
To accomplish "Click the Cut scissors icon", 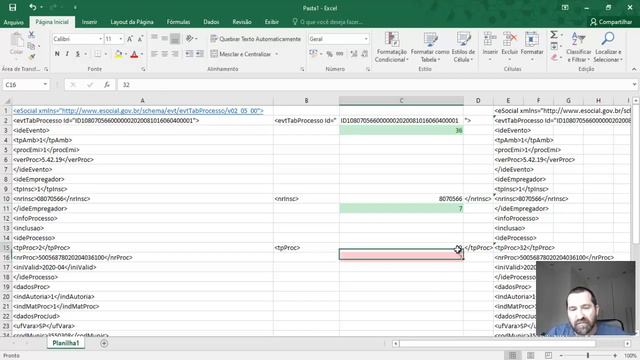I will pos(31,35).
